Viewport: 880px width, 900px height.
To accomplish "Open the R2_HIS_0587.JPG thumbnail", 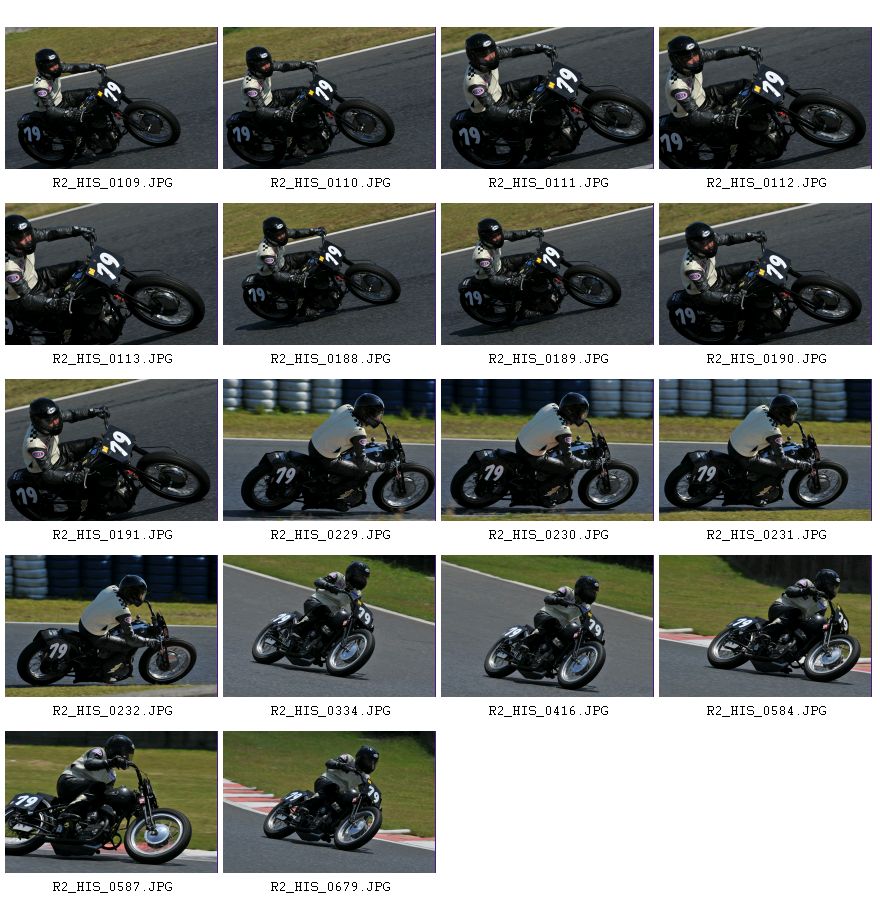I will [111, 802].
